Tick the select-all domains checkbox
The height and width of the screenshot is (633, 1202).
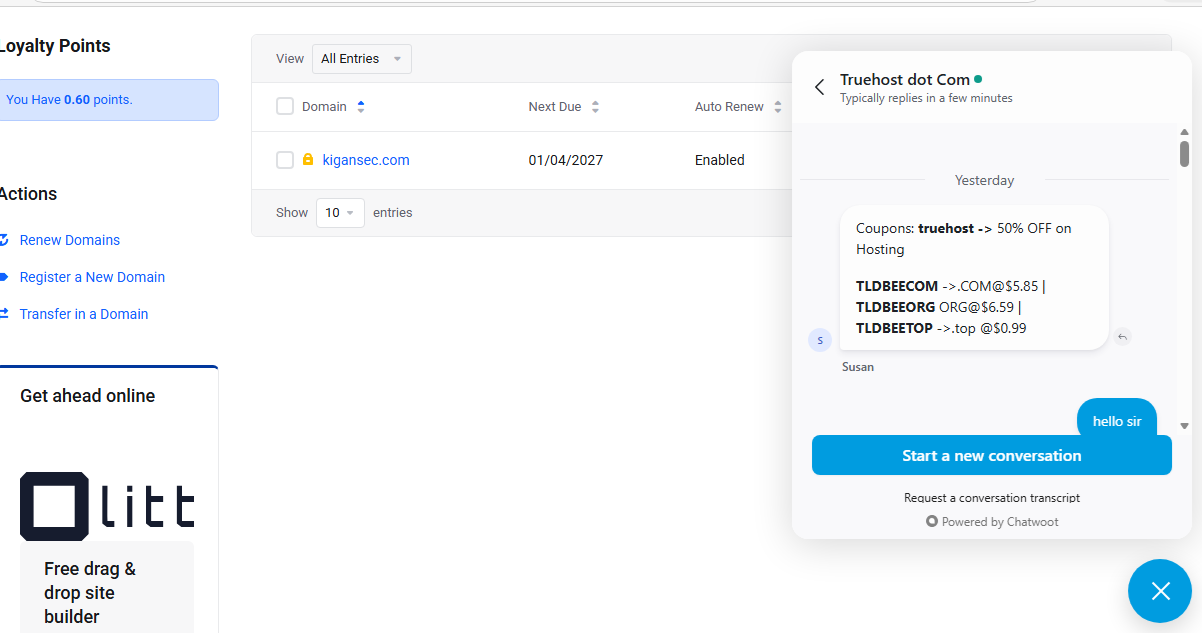coord(285,106)
